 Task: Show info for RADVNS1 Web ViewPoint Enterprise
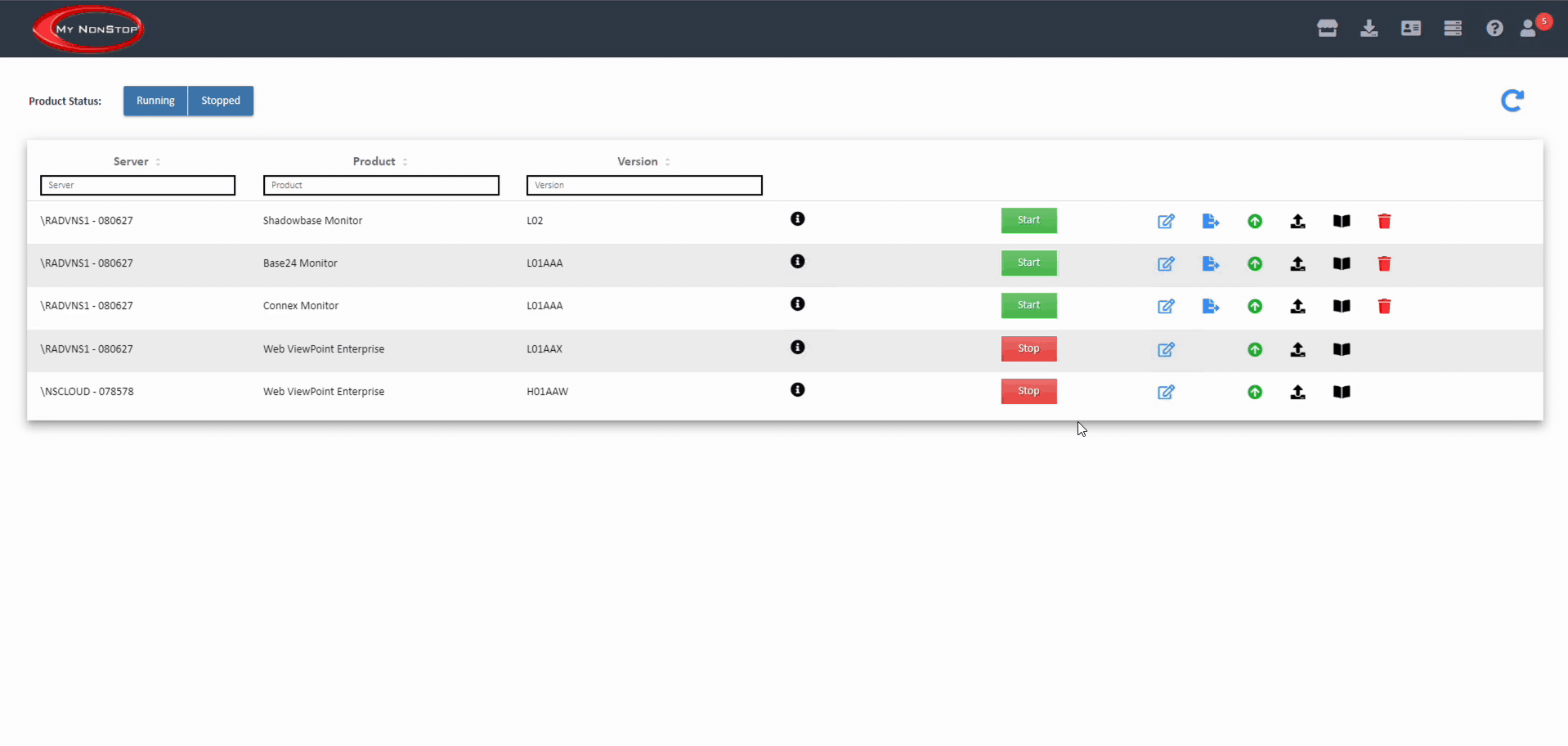pos(798,347)
